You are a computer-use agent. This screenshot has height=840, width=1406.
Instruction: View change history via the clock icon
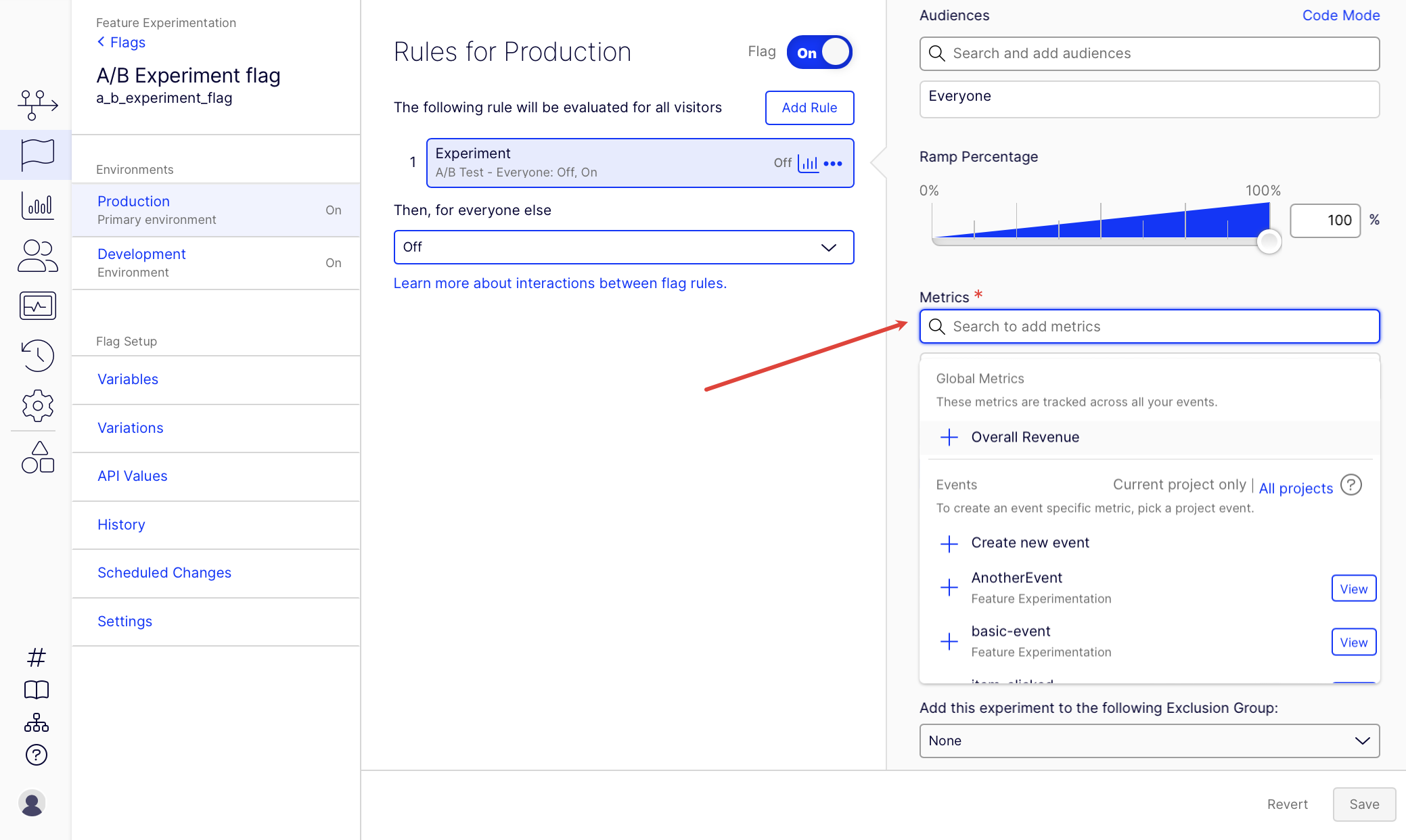pyautogui.click(x=37, y=356)
